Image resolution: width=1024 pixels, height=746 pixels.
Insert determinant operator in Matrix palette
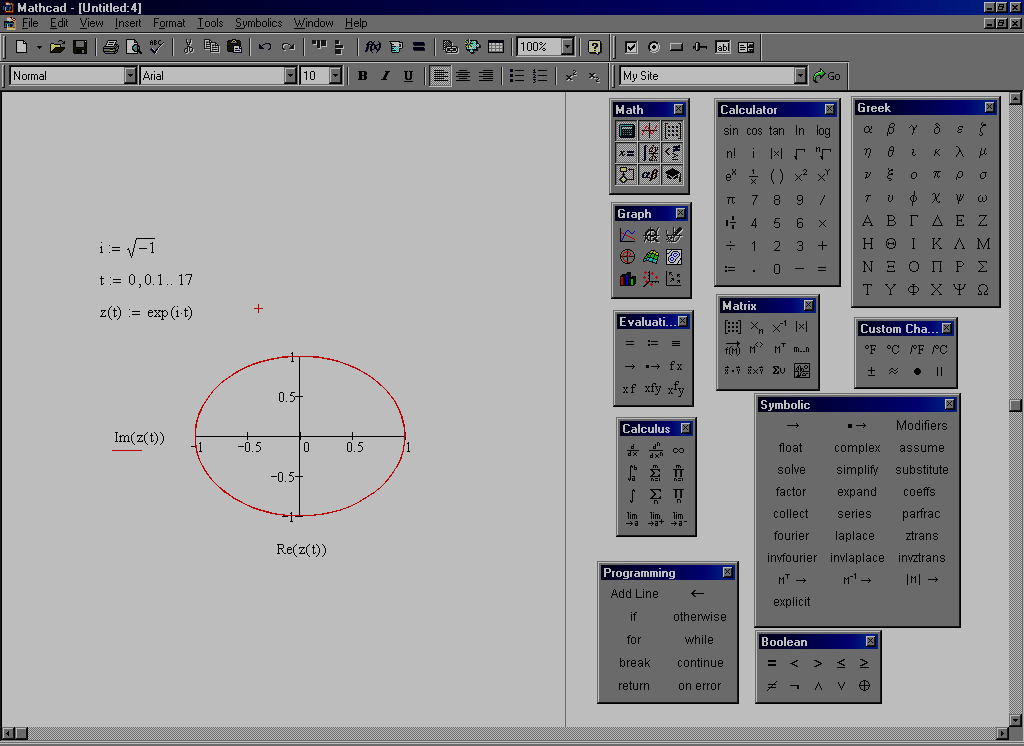pos(802,327)
